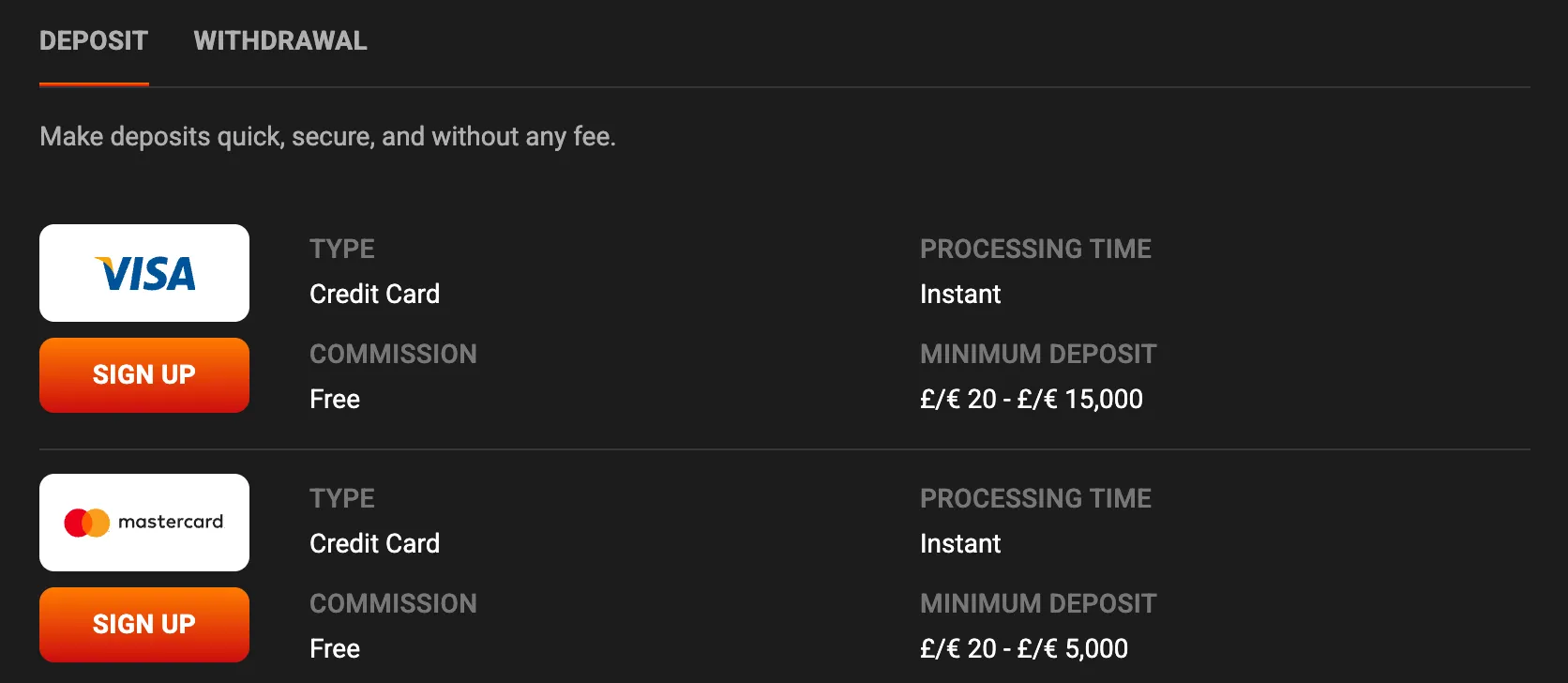Click the MINIMUM DEPOSIT heading for Visa
Image resolution: width=1568 pixels, height=683 pixels.
(x=1038, y=354)
